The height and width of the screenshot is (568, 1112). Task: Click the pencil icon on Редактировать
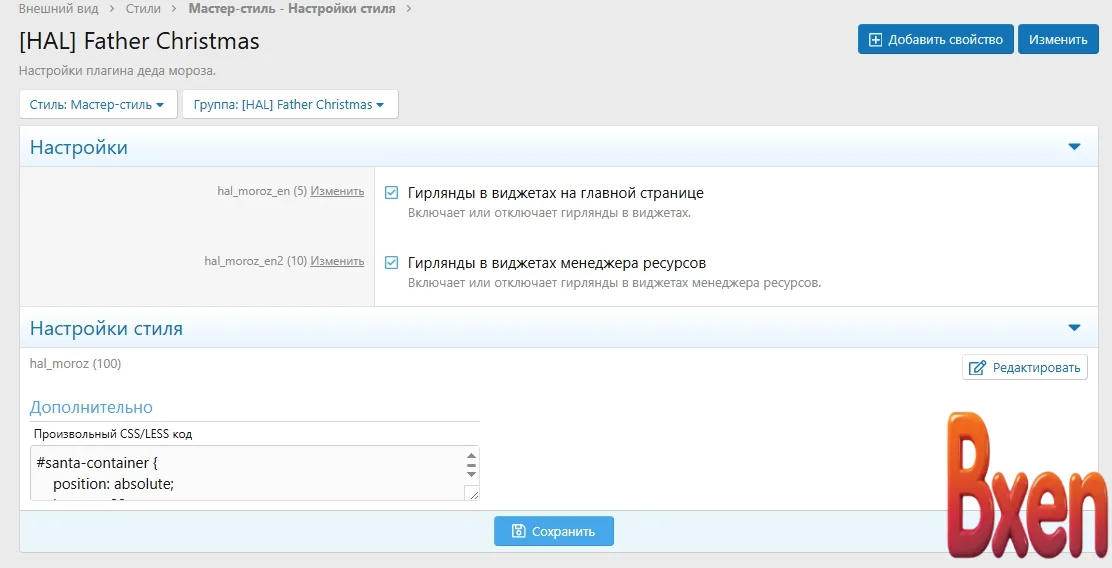coord(977,368)
